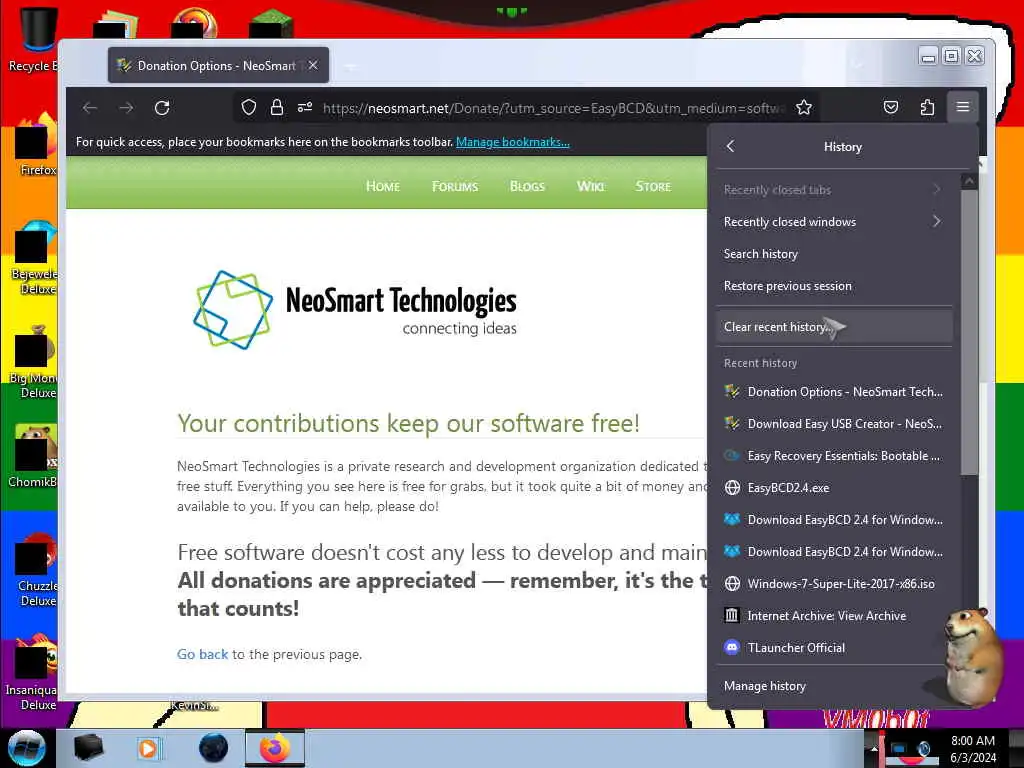
Task: Open EasyBCD2.4.exe history entry
Action: [834, 488]
